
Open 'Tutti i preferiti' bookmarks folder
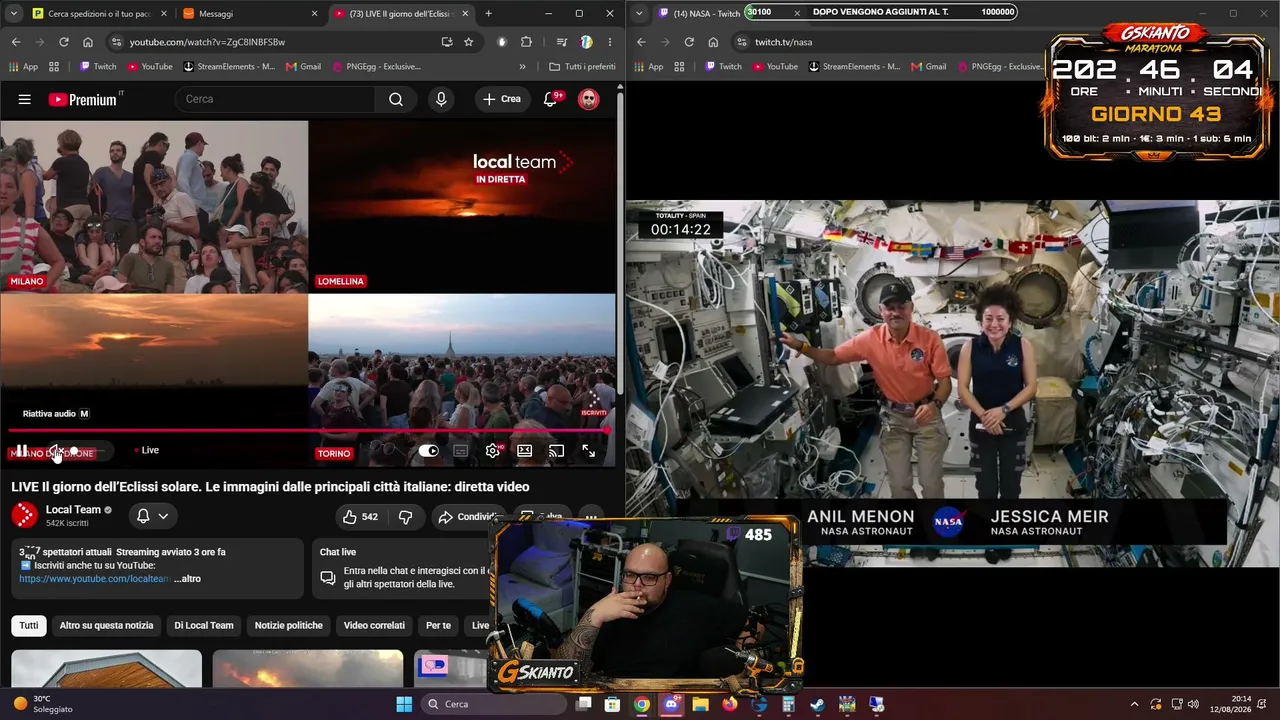[582, 67]
